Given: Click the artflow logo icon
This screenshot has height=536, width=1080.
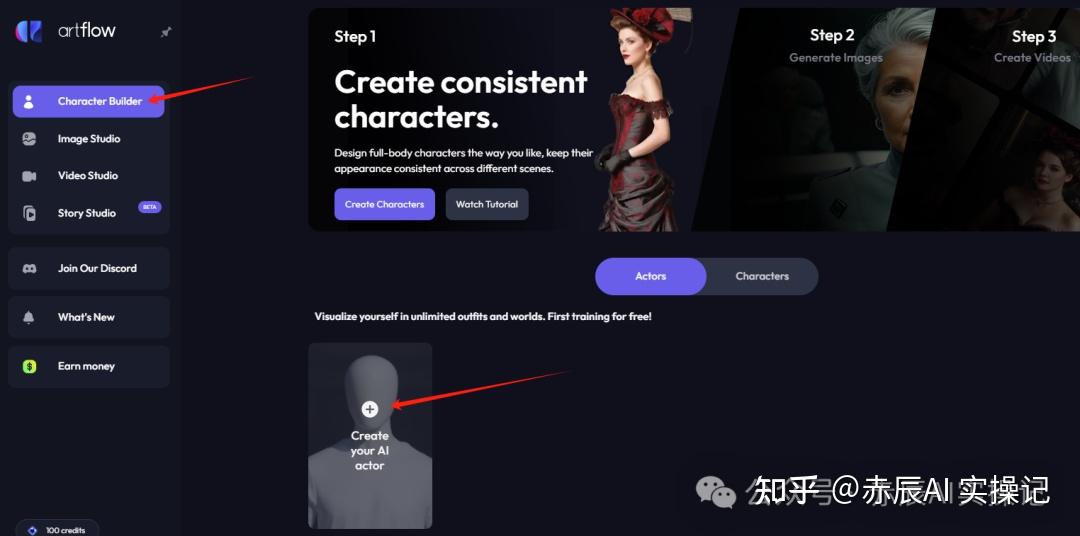Looking at the screenshot, I should click(x=29, y=31).
